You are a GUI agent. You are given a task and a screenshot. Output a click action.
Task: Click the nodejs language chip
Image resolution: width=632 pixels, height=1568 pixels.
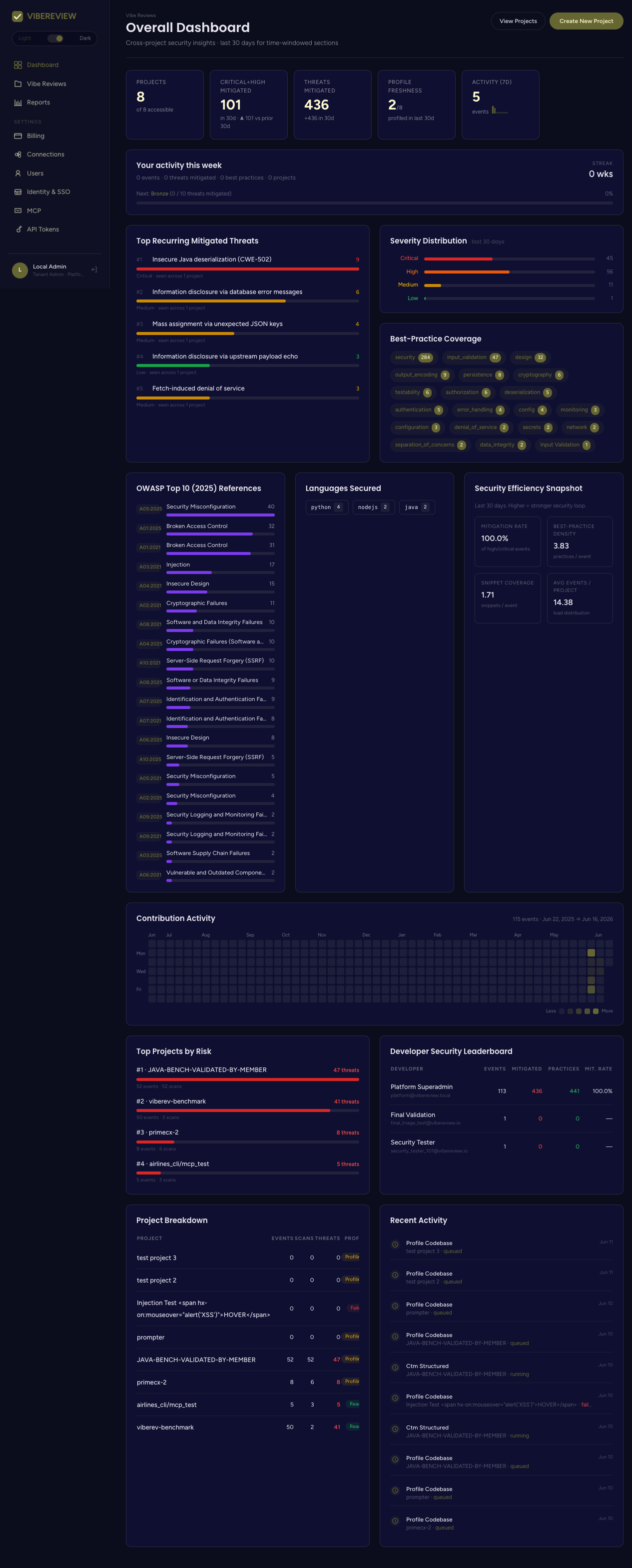[x=374, y=507]
